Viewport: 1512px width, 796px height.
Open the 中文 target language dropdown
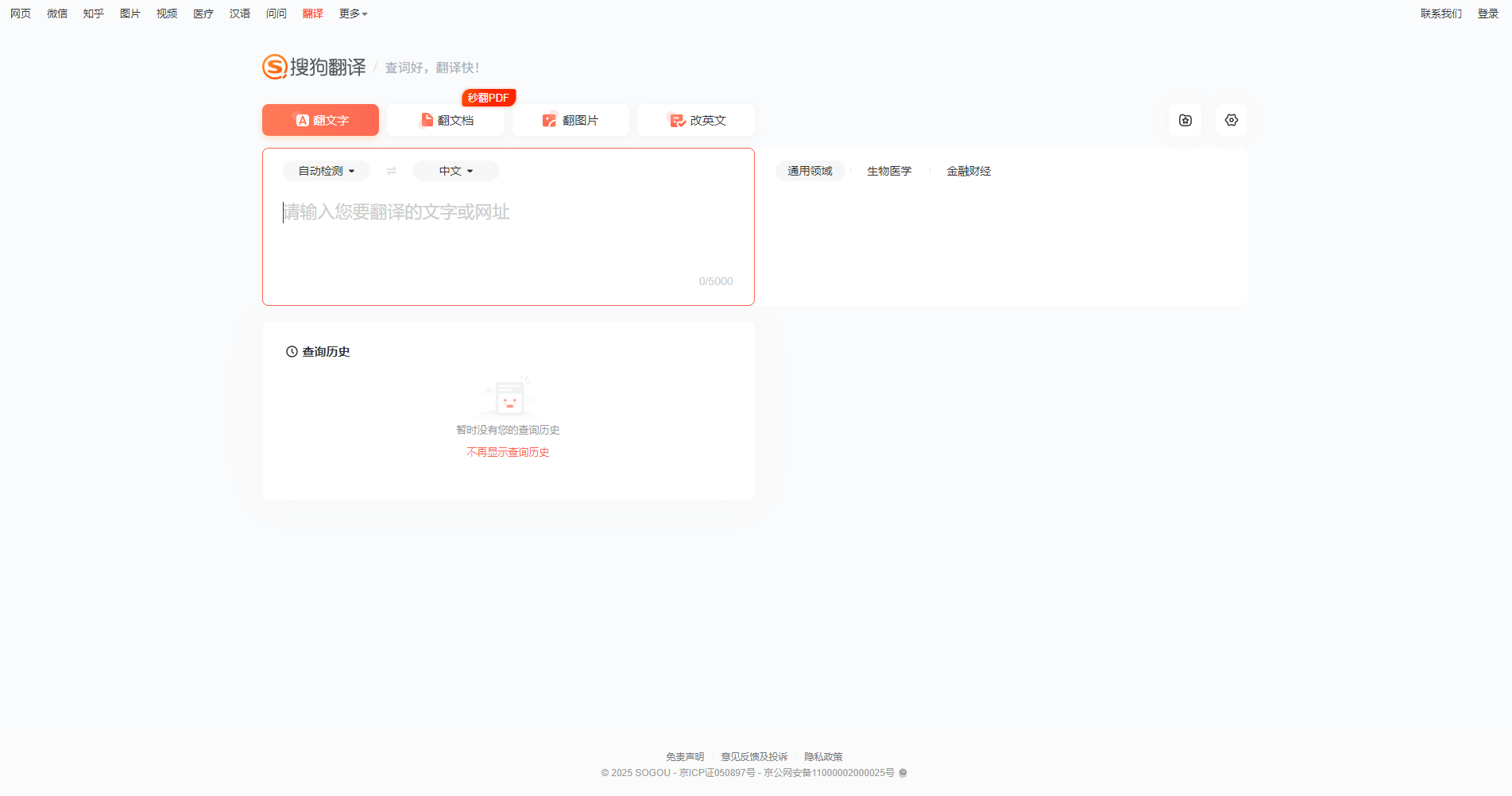tap(454, 170)
